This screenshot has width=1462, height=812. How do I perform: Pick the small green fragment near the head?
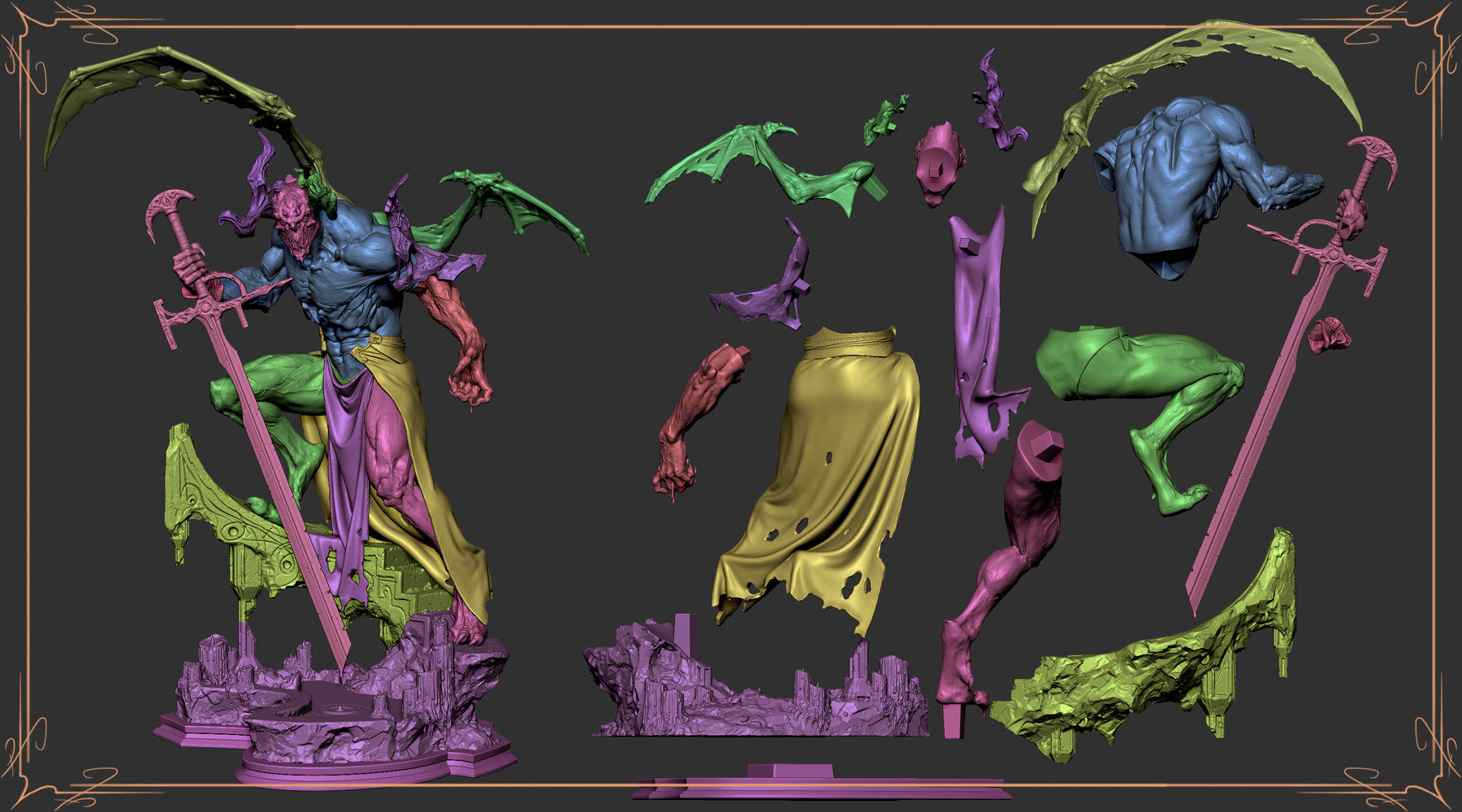coord(886,119)
